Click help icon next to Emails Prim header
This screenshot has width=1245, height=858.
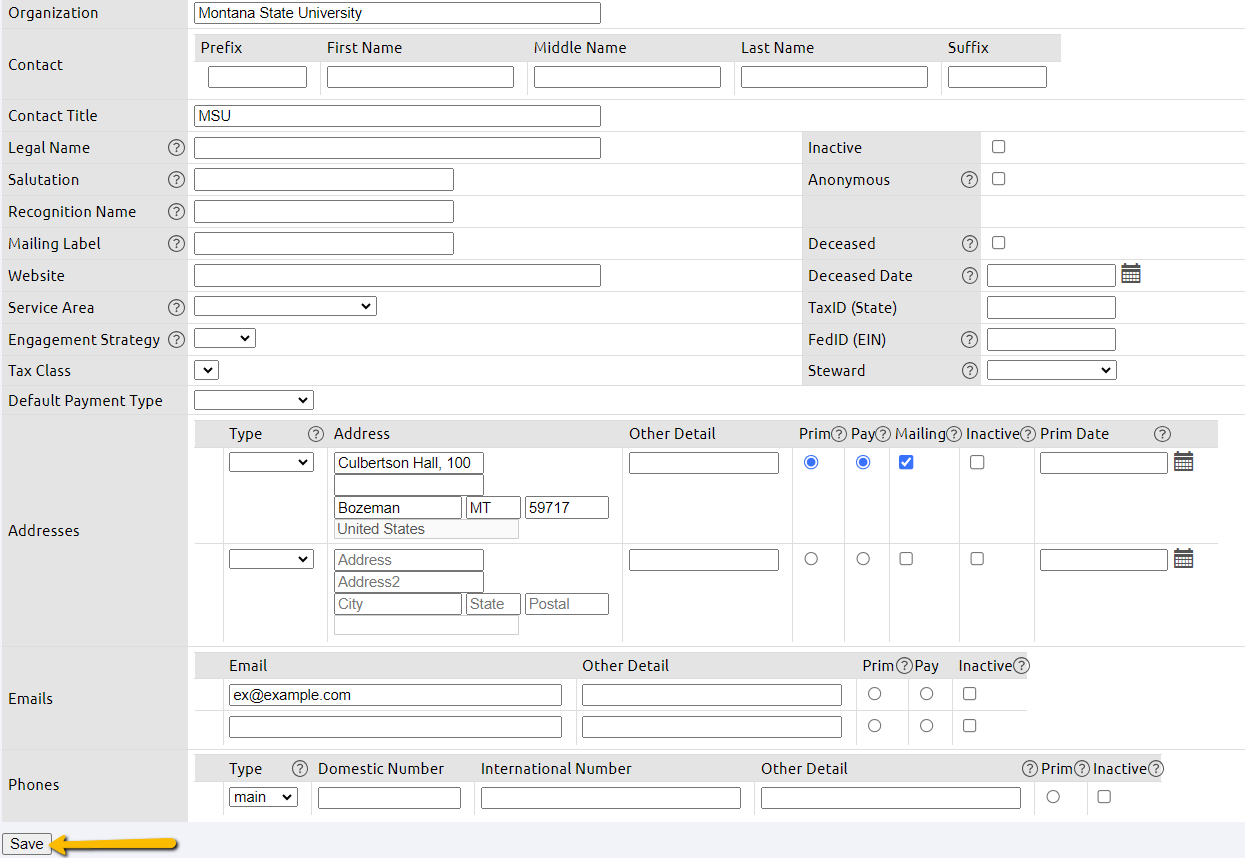(904, 666)
